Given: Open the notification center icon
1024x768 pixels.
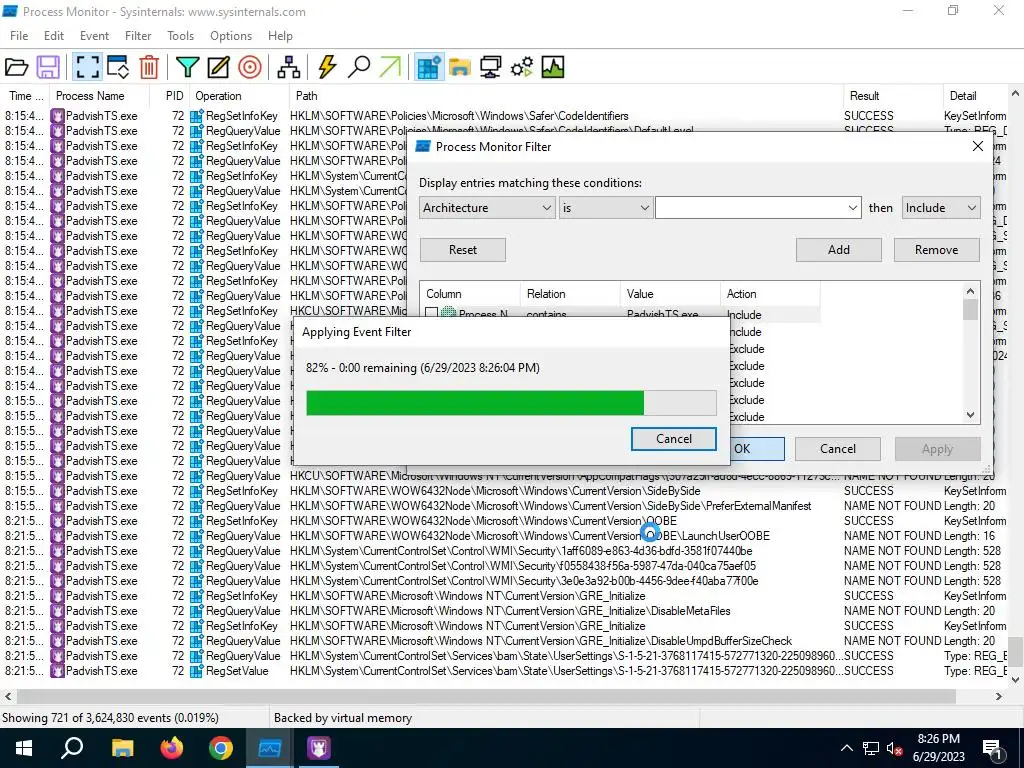Looking at the screenshot, I should (993, 749).
